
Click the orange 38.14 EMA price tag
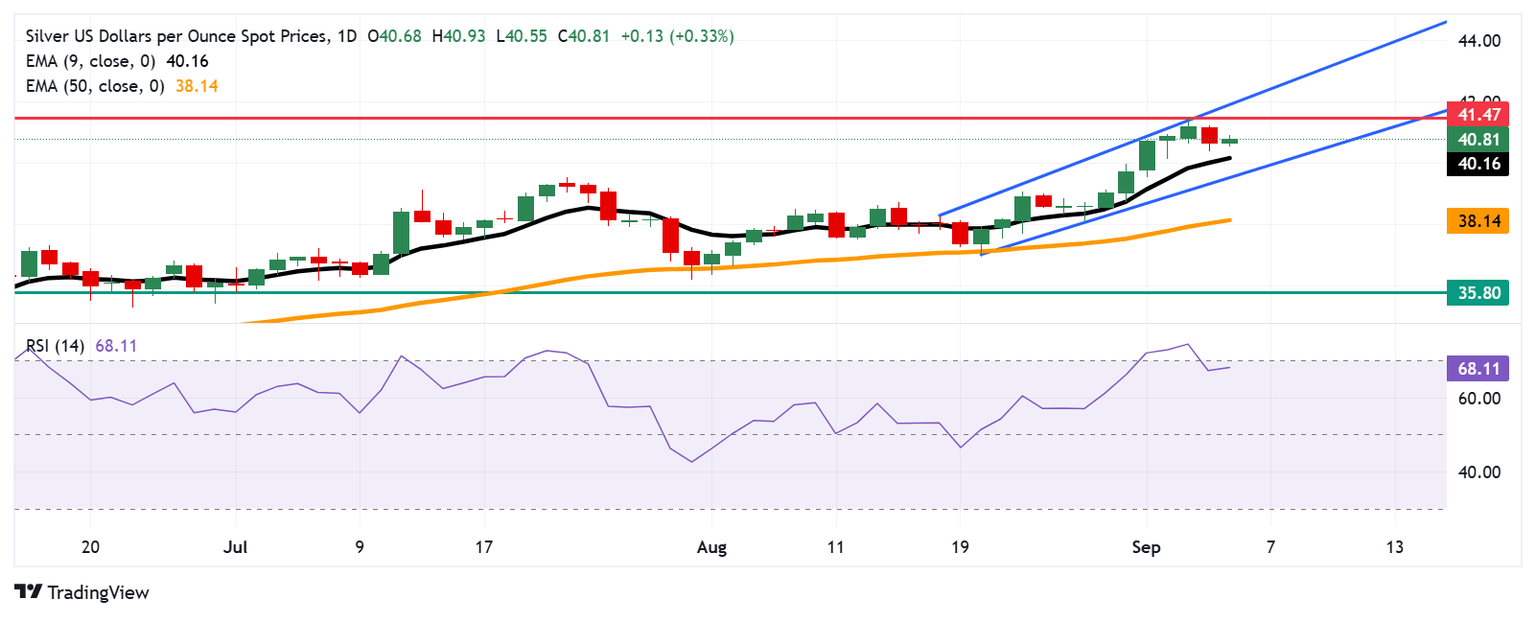[x=1478, y=220]
